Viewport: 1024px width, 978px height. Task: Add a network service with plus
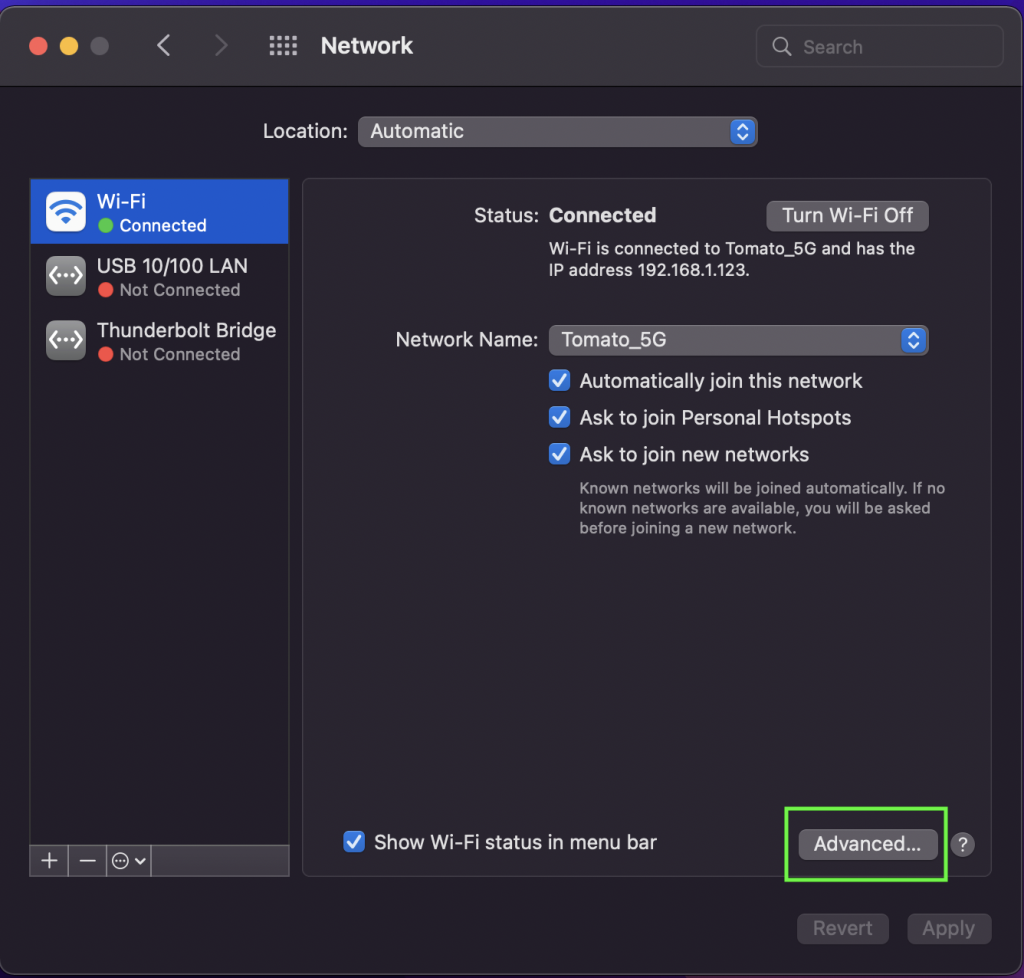(x=49, y=861)
